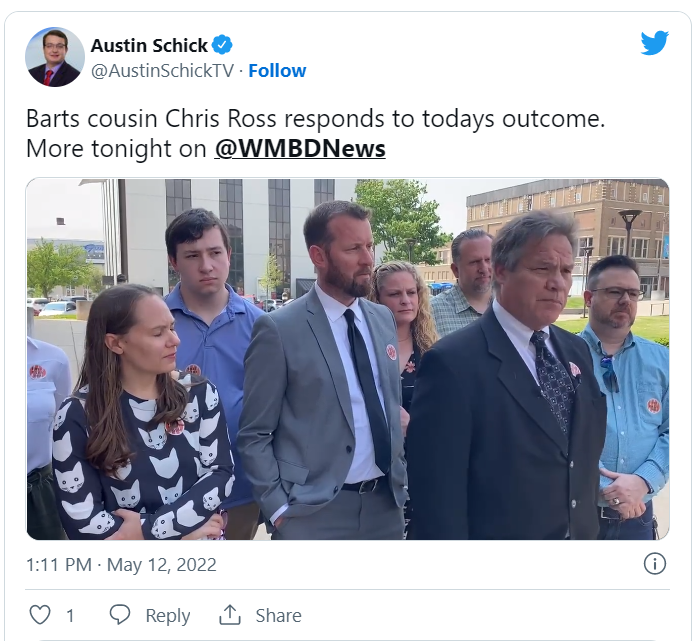The height and width of the screenshot is (641, 700).
Task: Open the 1:11 PM May 12, 2022 timestamp
Action: [121, 565]
